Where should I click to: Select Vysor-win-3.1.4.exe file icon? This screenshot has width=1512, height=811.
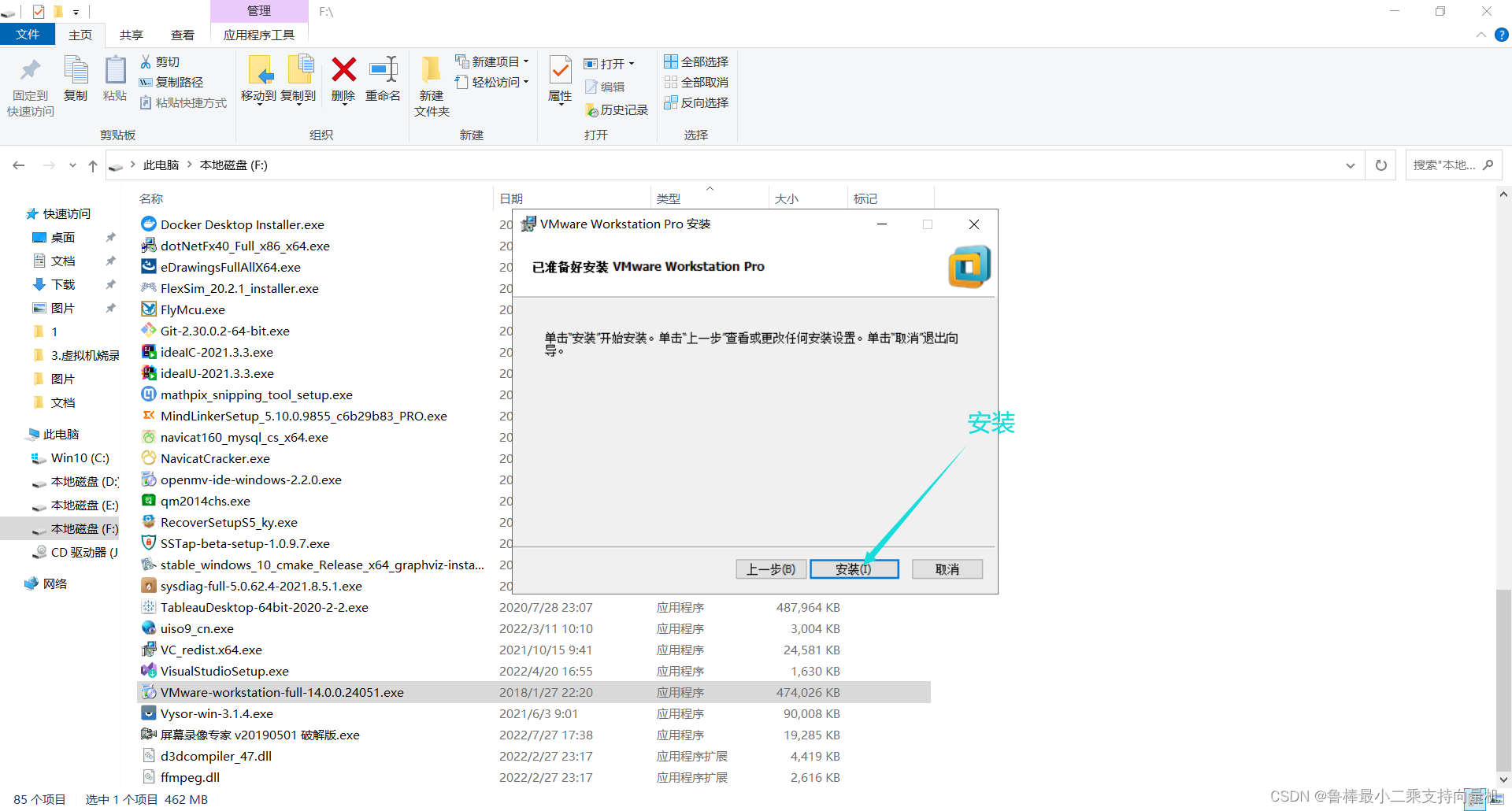[x=148, y=713]
